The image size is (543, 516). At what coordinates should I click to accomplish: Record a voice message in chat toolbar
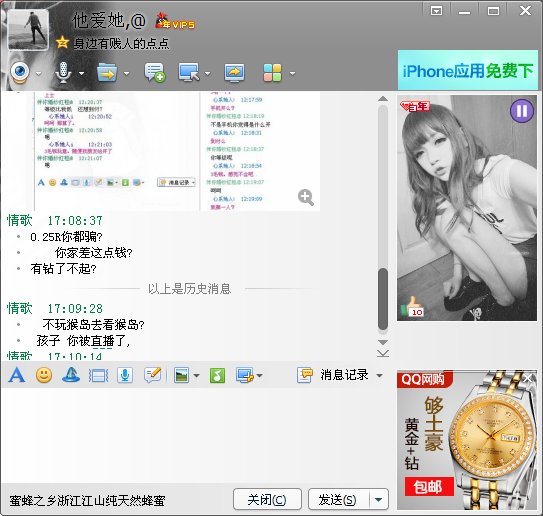(125, 375)
